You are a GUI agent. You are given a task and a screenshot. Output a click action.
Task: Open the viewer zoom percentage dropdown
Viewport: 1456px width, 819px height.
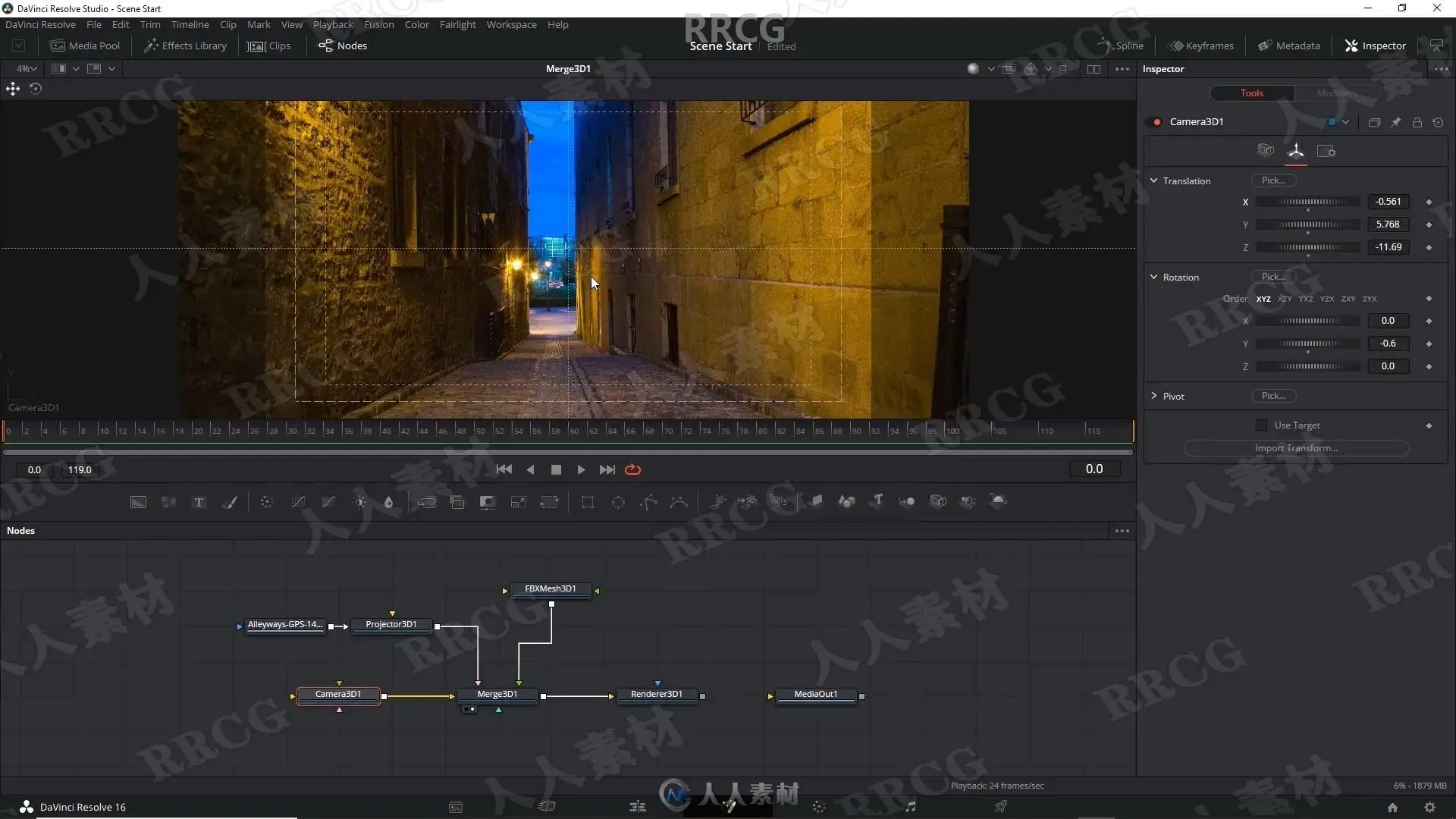(x=27, y=68)
